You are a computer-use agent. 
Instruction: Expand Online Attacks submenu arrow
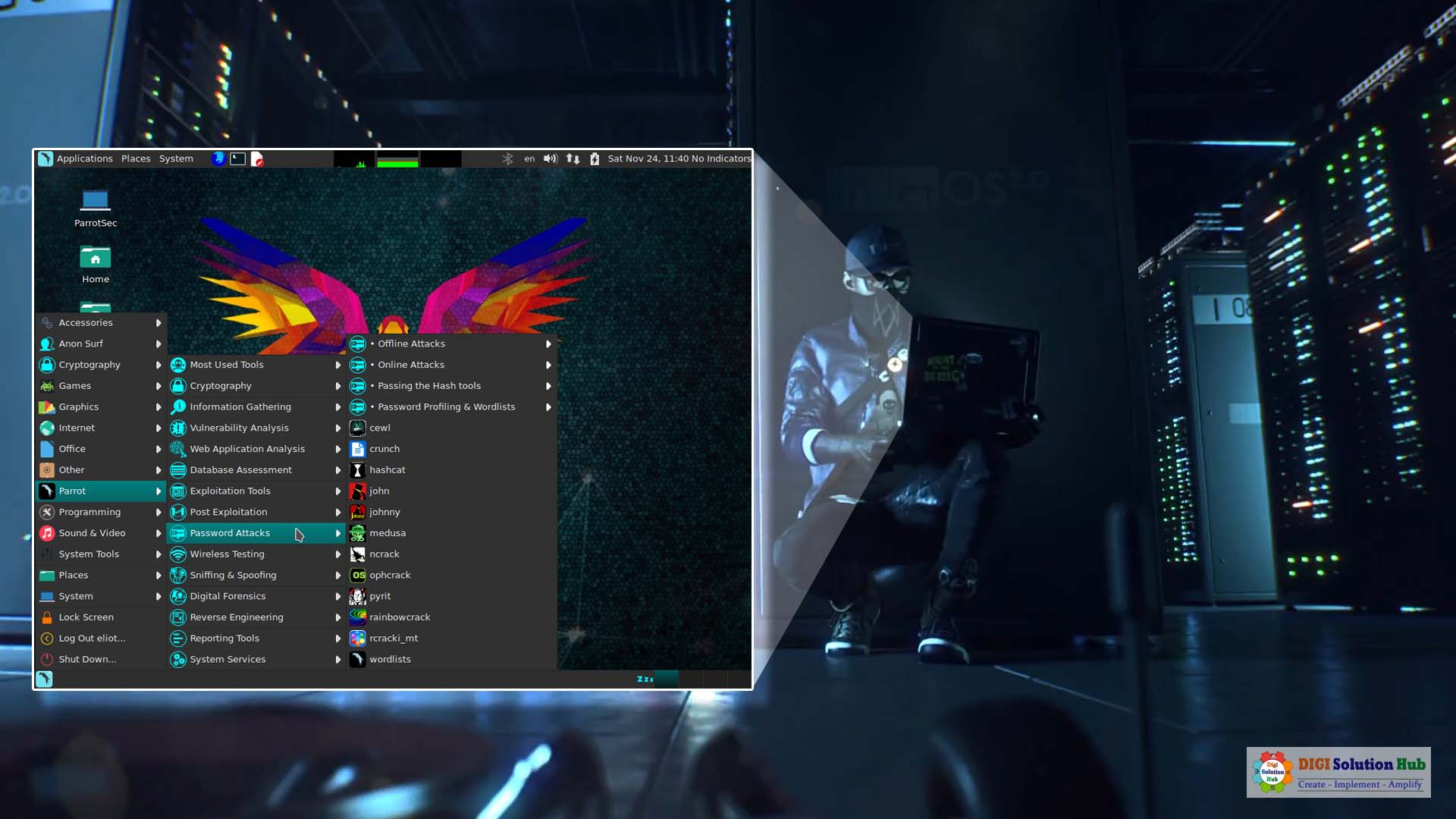tap(549, 364)
